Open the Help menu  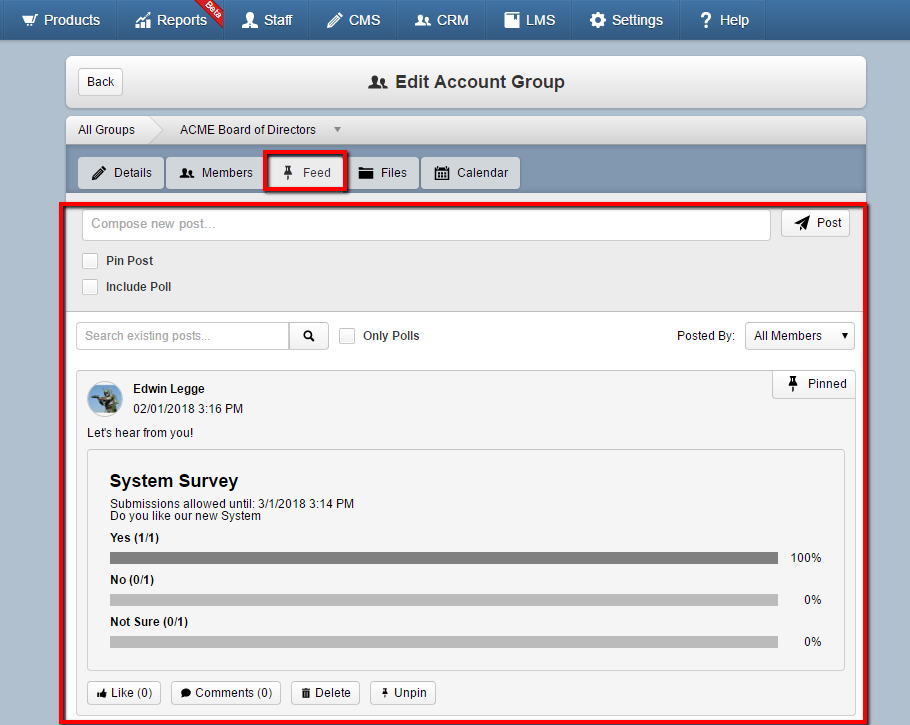[x=723, y=20]
